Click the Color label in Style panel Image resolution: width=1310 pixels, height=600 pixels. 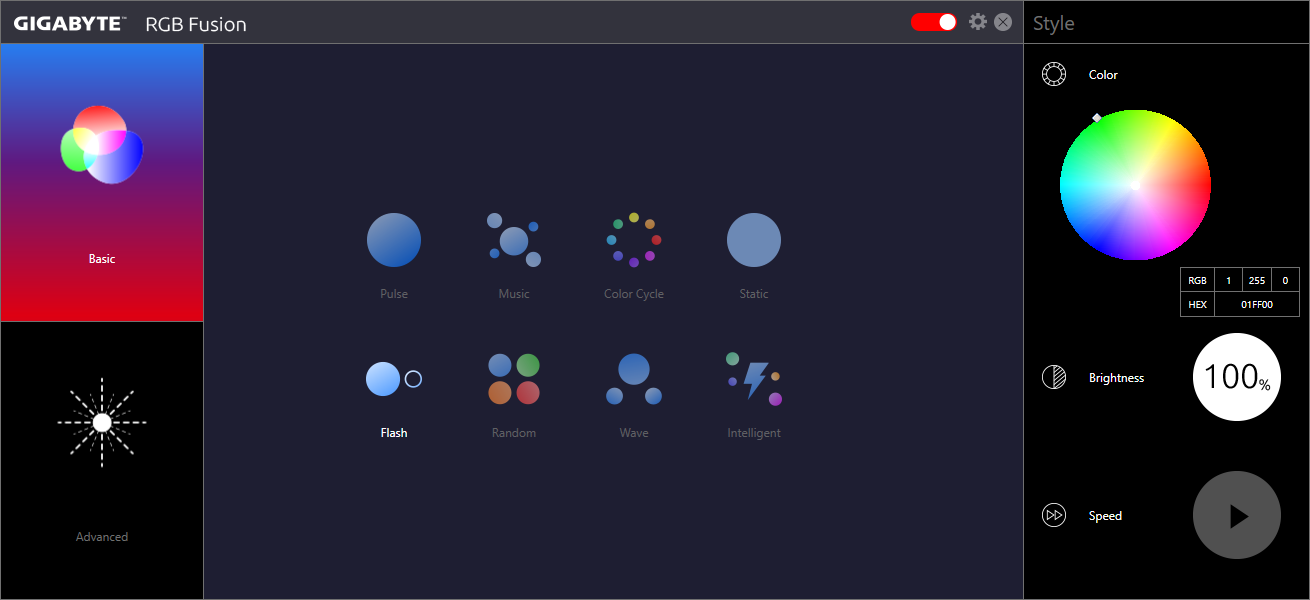(x=1103, y=75)
